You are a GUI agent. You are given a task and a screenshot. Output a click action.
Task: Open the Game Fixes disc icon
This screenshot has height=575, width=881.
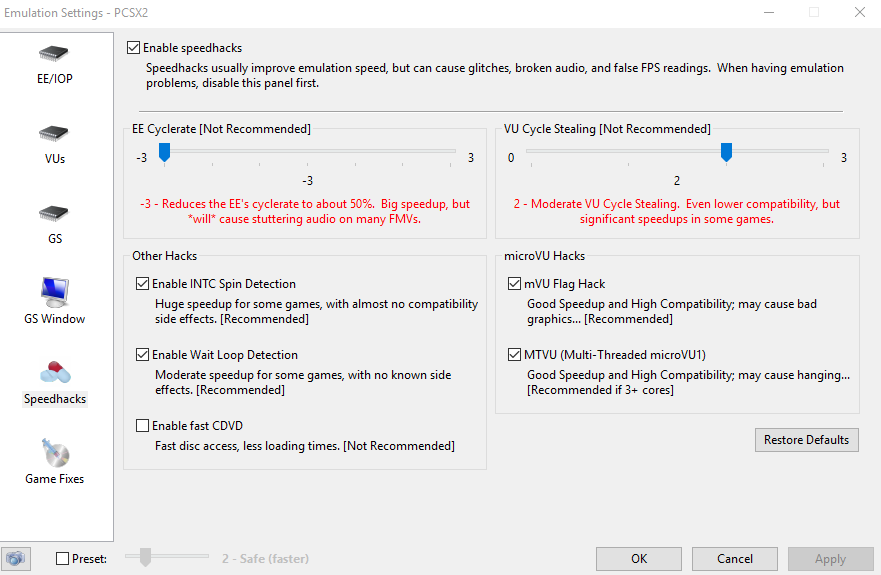pos(55,453)
